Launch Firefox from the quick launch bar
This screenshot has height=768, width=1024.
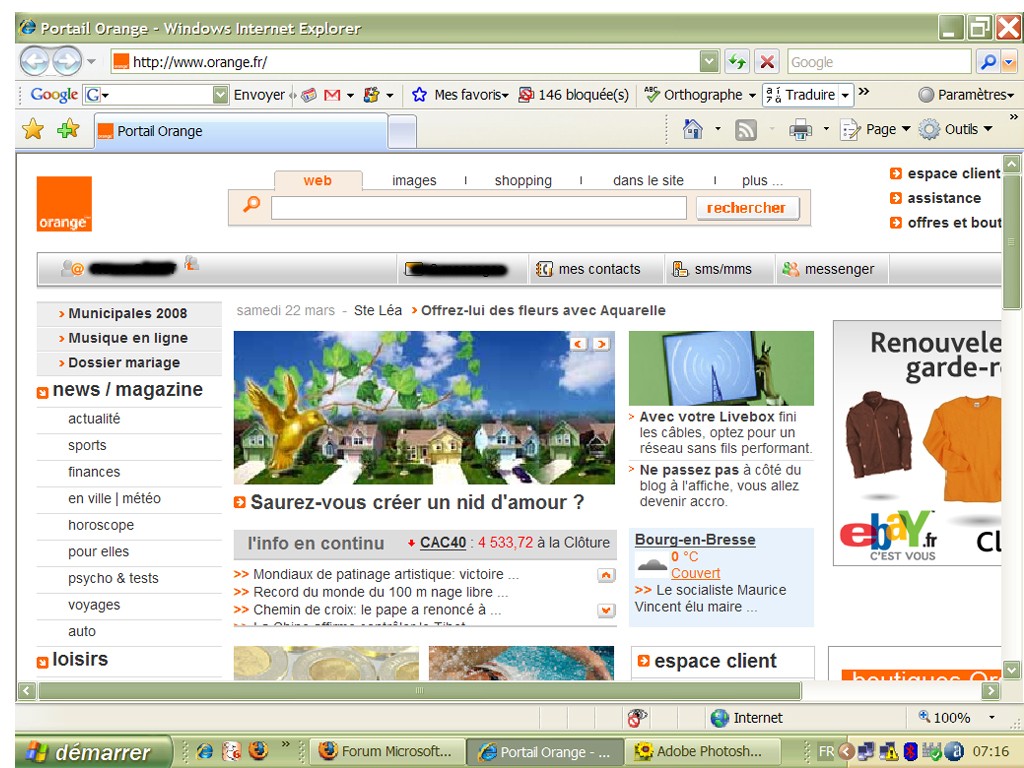click(x=258, y=750)
